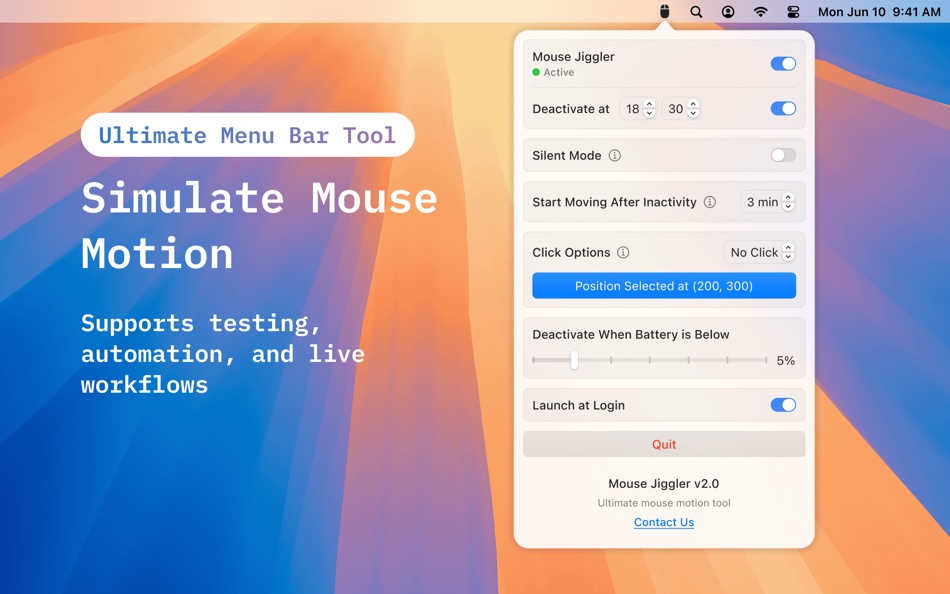Click the battery threshold slider handle
950x594 pixels.
click(x=574, y=360)
